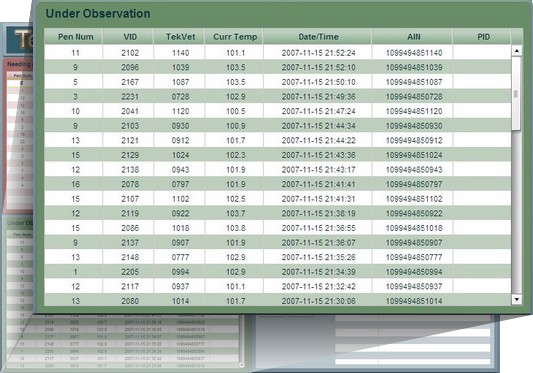This screenshot has height=373, width=533.
Task: Click the scroll up arrow in Under Observation table
Action: click(x=517, y=51)
